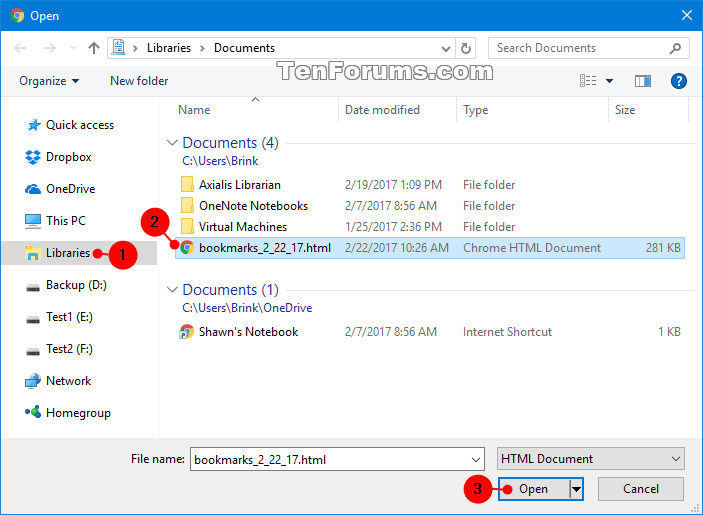
Task: Close the Open dialog
Action: pyautogui.click(x=686, y=16)
